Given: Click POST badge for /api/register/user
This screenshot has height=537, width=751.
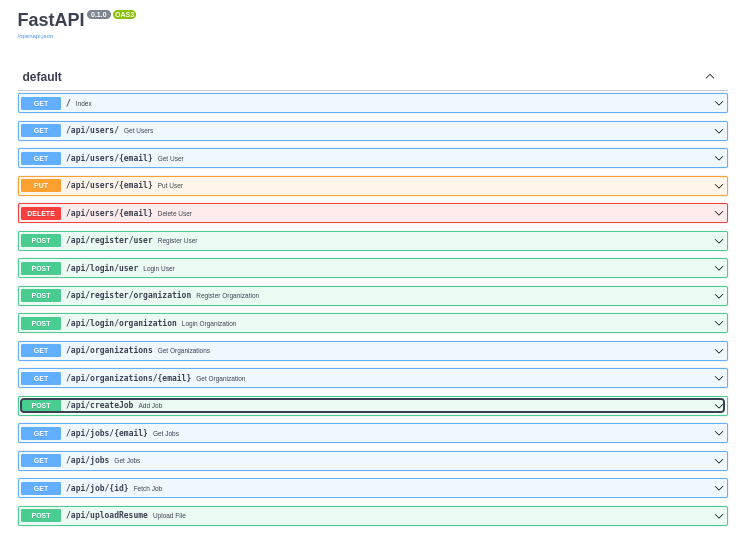Looking at the screenshot, I should click(x=41, y=241).
